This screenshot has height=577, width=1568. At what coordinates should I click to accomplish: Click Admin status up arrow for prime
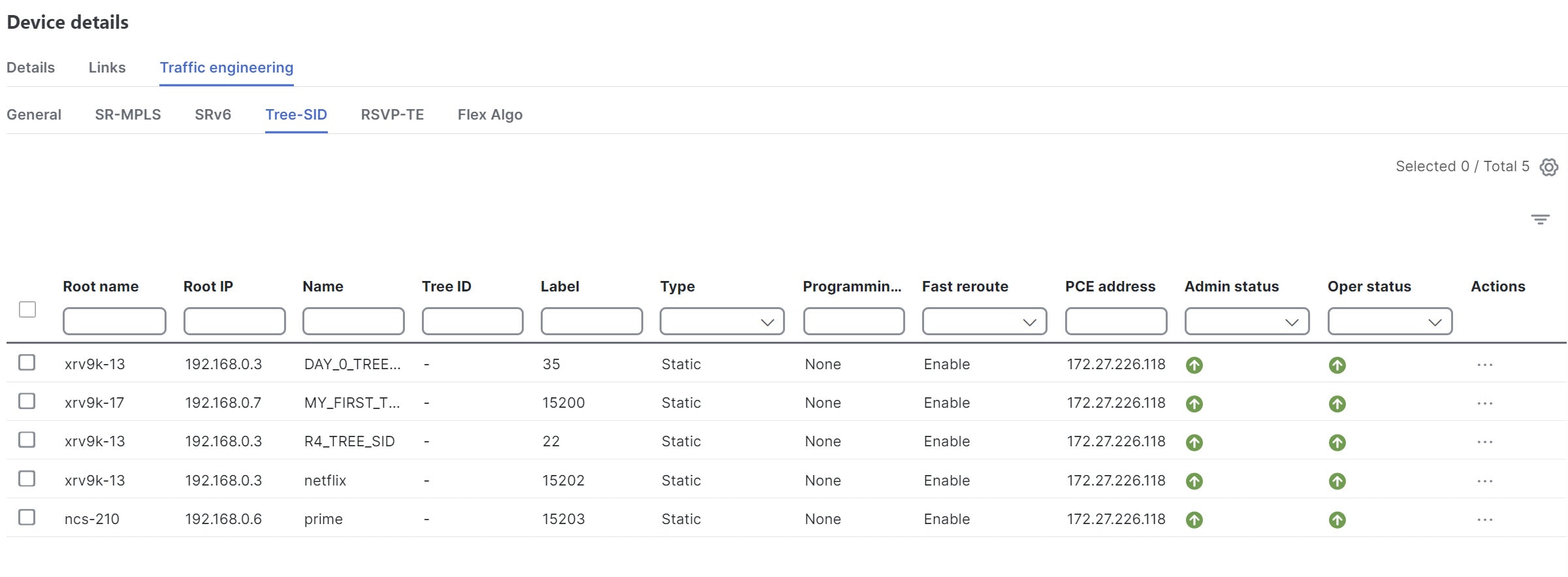(1194, 519)
